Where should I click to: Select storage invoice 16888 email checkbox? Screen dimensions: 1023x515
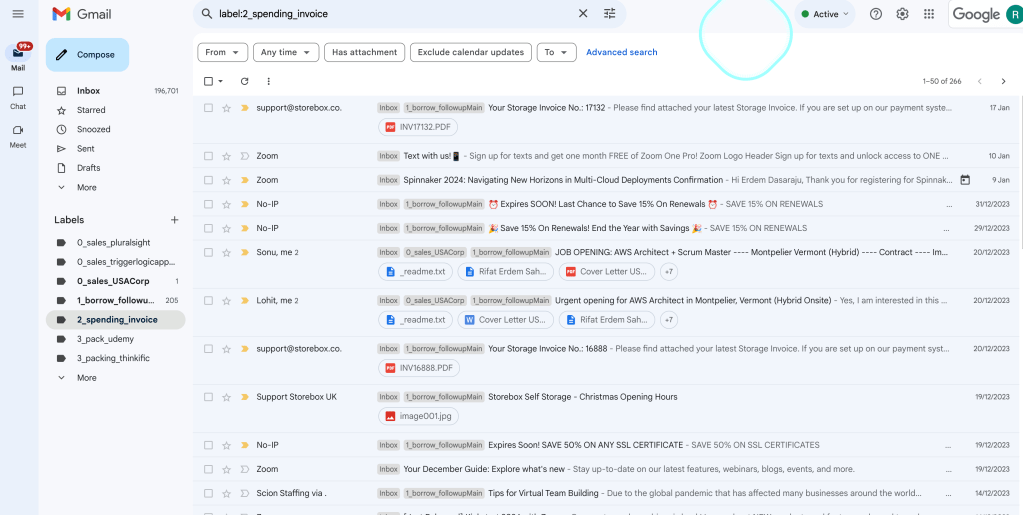click(x=208, y=349)
